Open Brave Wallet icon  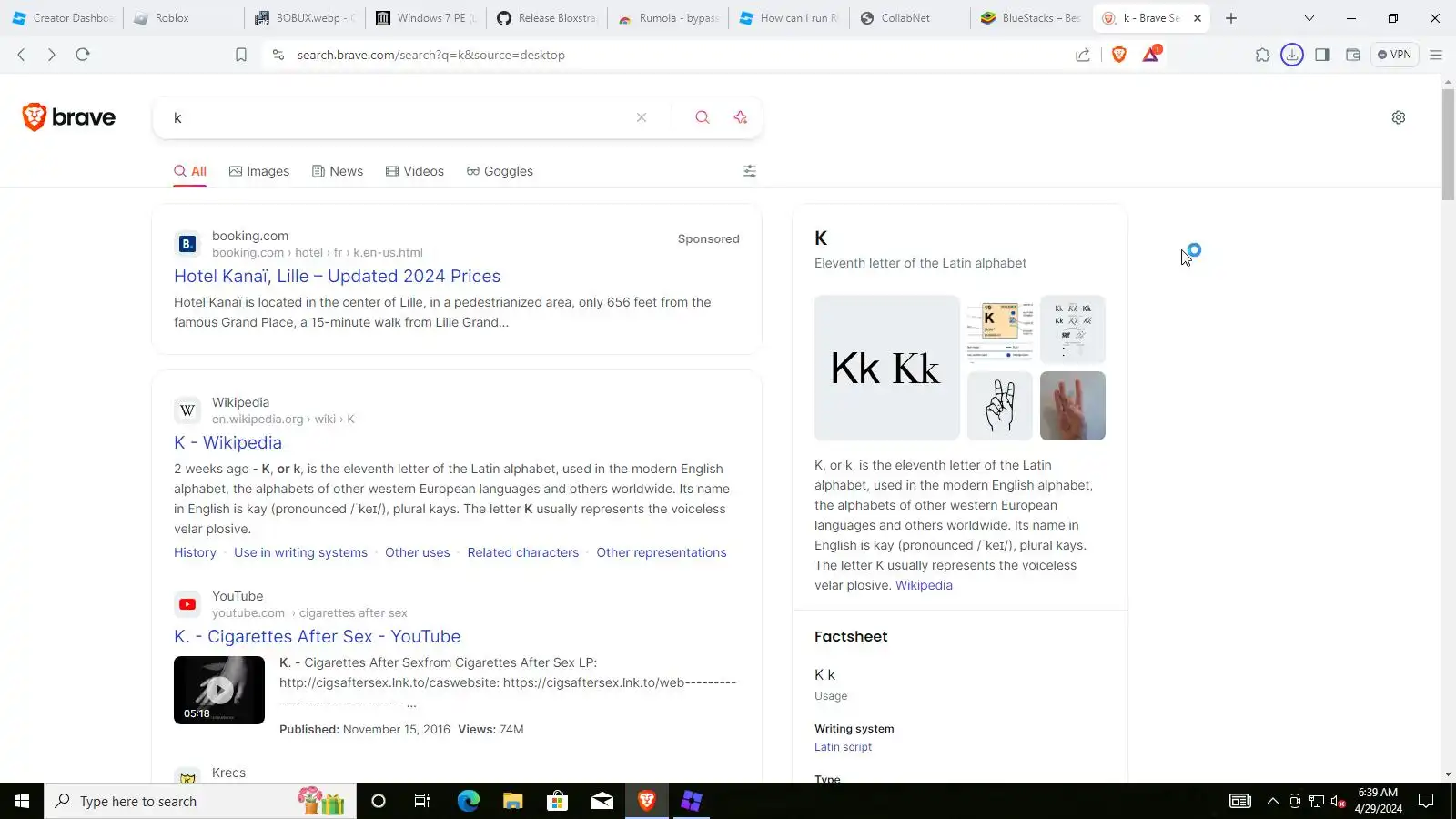(1353, 55)
